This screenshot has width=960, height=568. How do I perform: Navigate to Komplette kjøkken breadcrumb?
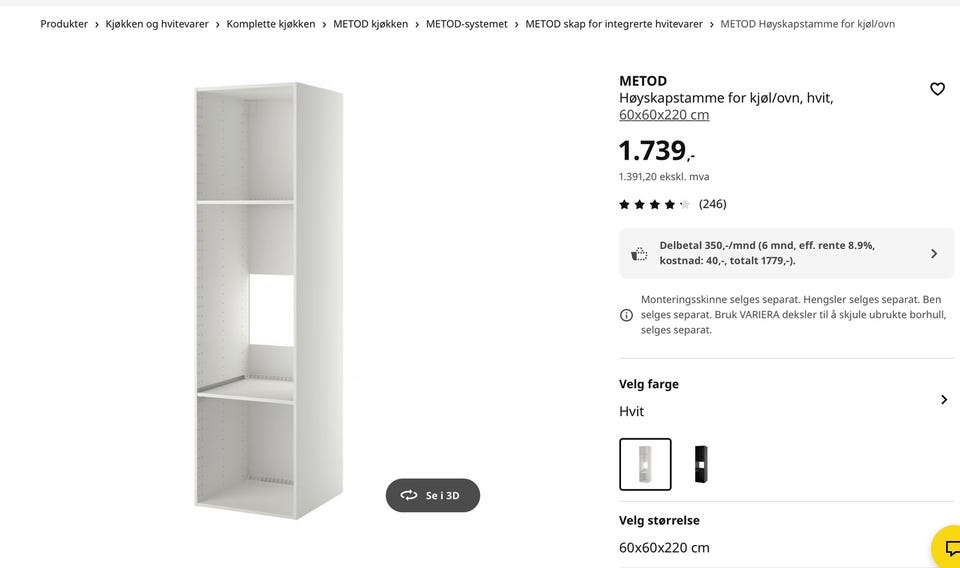(271, 24)
